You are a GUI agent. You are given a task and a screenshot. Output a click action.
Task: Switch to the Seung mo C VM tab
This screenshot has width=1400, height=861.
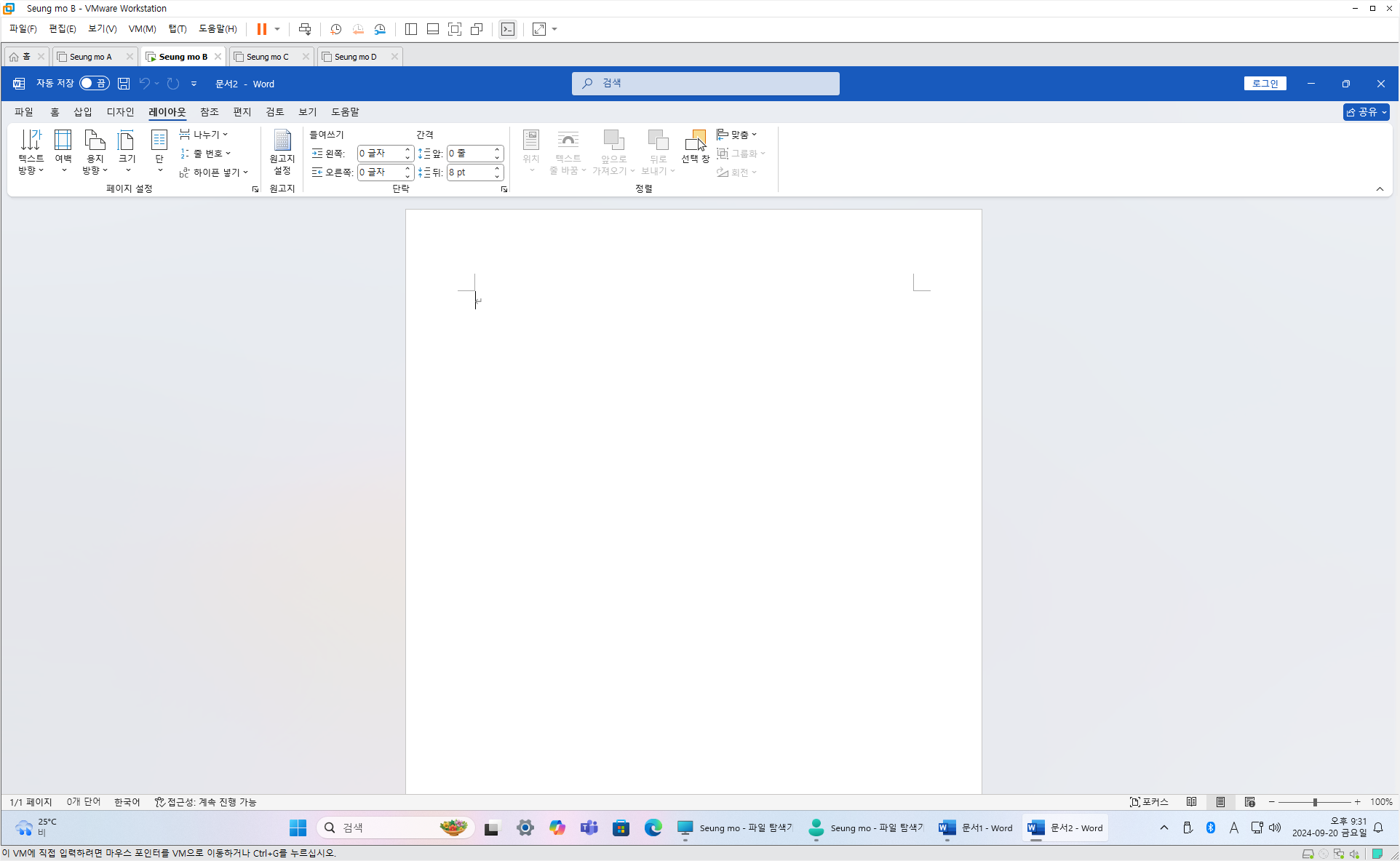(267, 57)
